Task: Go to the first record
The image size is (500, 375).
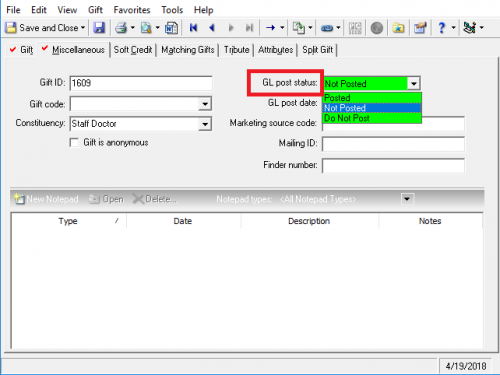Action: (193, 28)
